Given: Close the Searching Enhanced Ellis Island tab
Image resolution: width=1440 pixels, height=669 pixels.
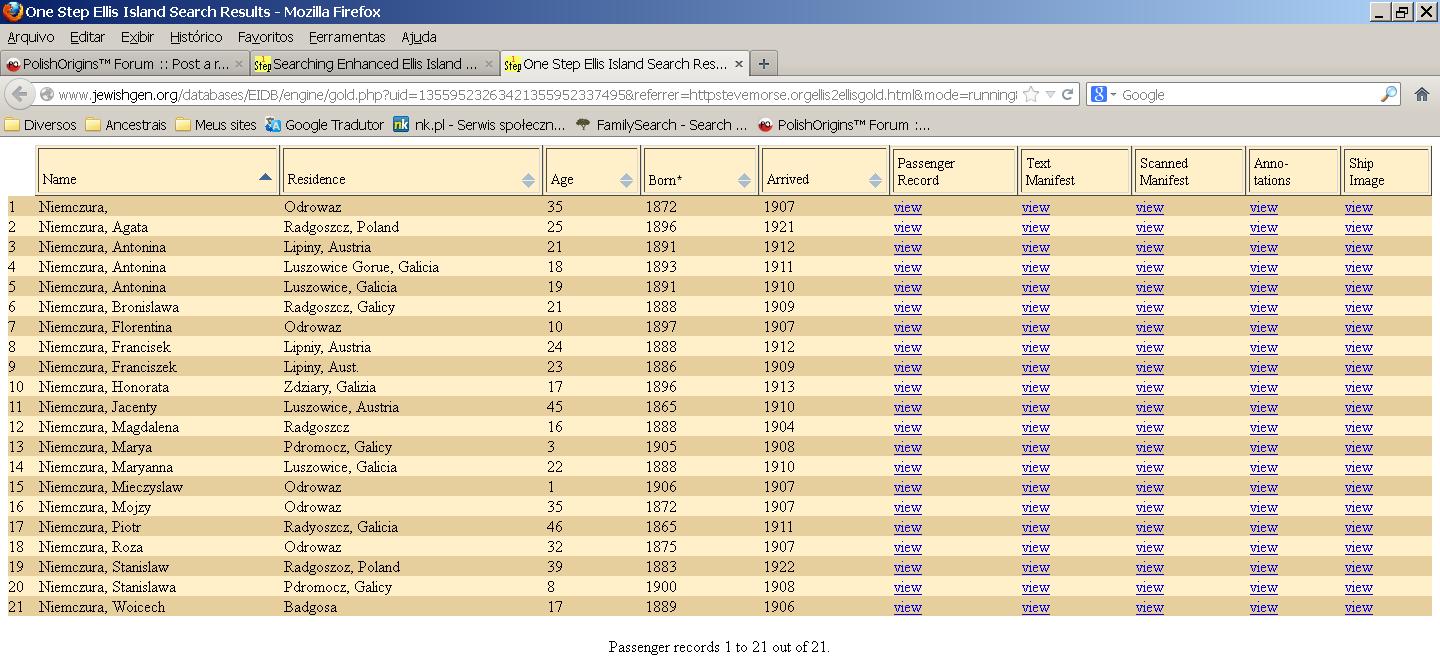Looking at the screenshot, I should [x=489, y=64].
